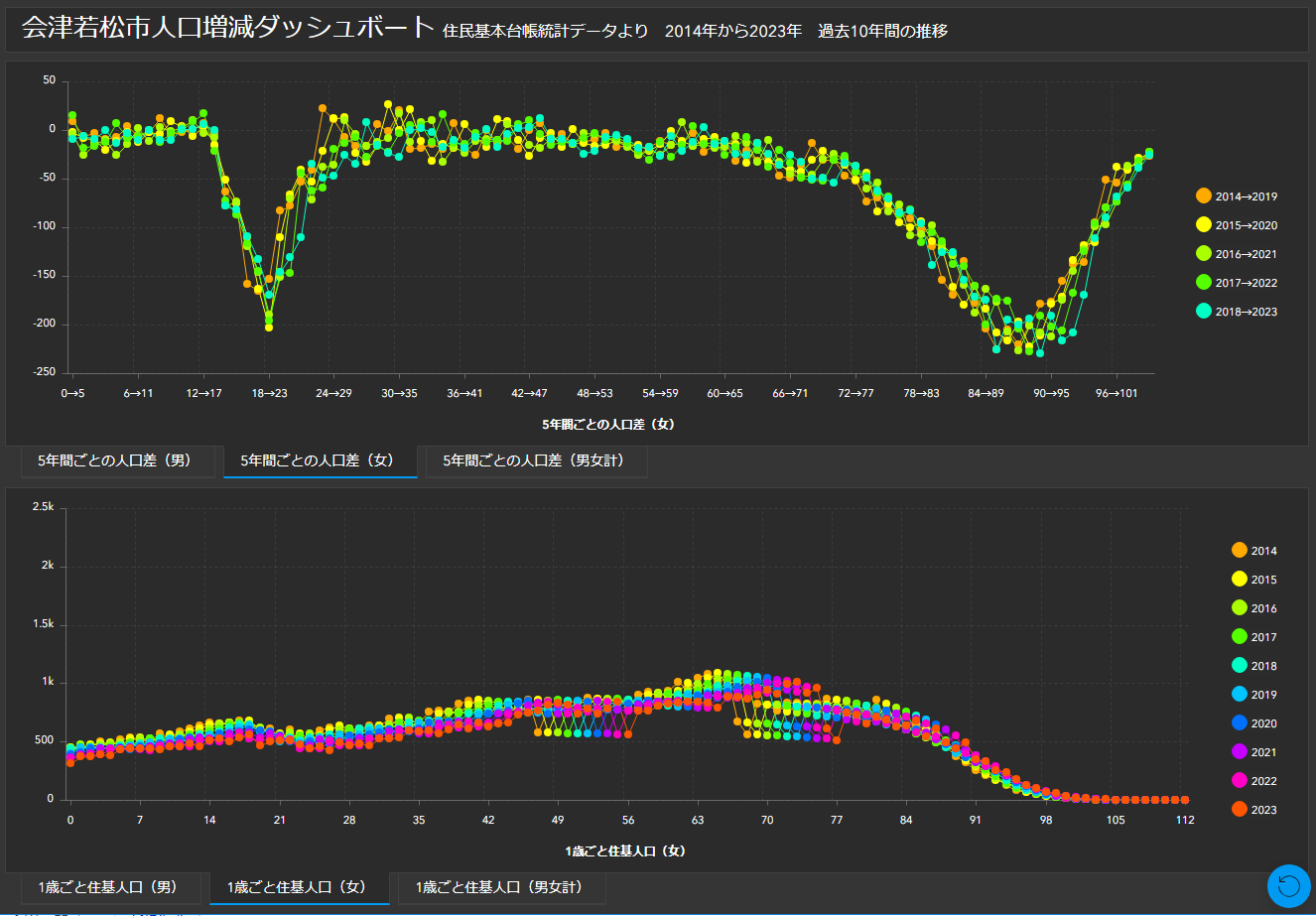Click the -250 y-axis label
This screenshot has width=1316, height=916.
(x=44, y=372)
